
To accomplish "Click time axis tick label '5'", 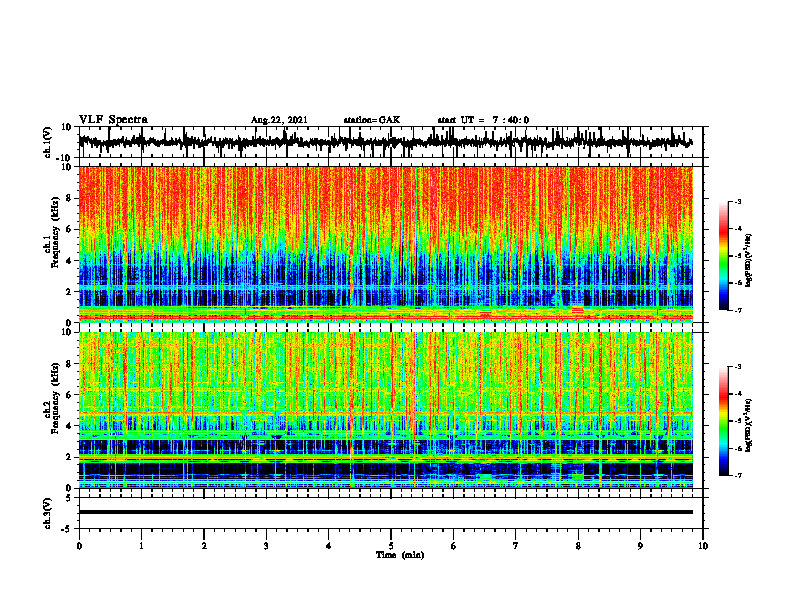I will 391,546.
